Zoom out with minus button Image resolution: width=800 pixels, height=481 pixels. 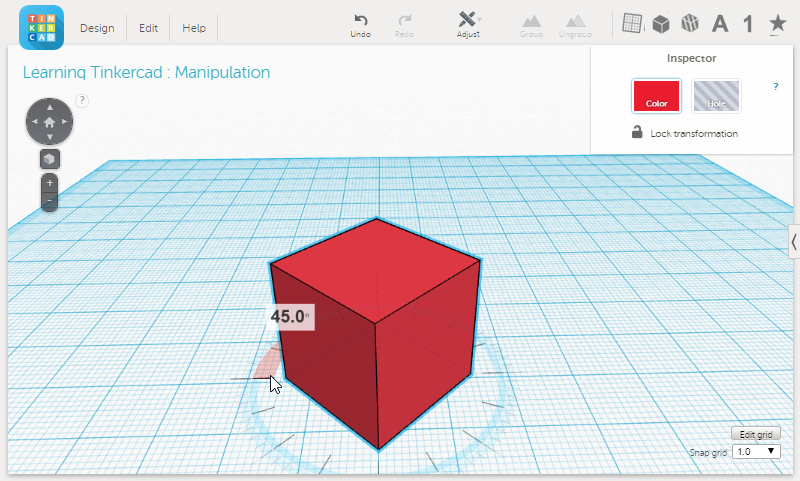click(x=49, y=201)
